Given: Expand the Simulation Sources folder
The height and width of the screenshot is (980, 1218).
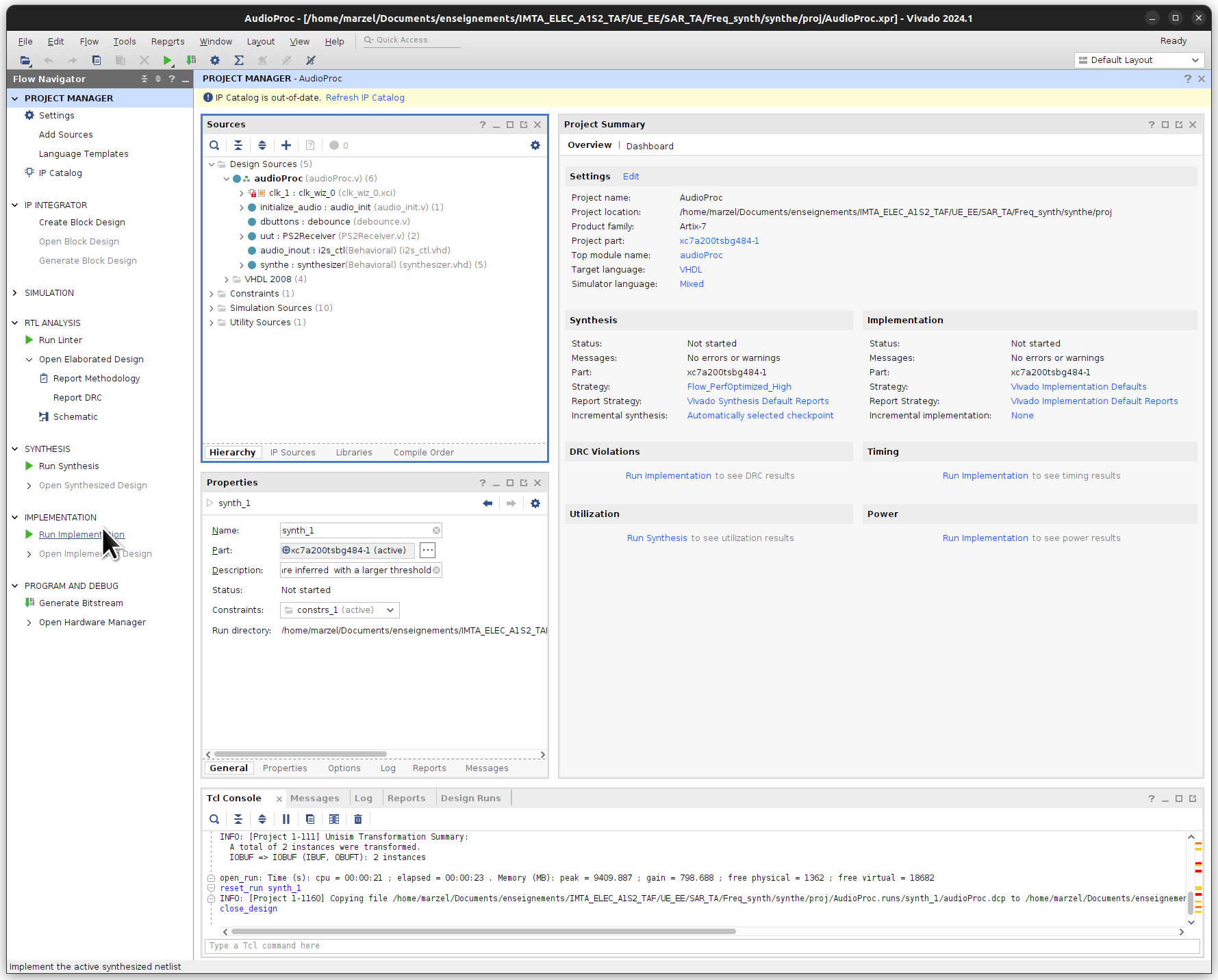Looking at the screenshot, I should point(212,308).
